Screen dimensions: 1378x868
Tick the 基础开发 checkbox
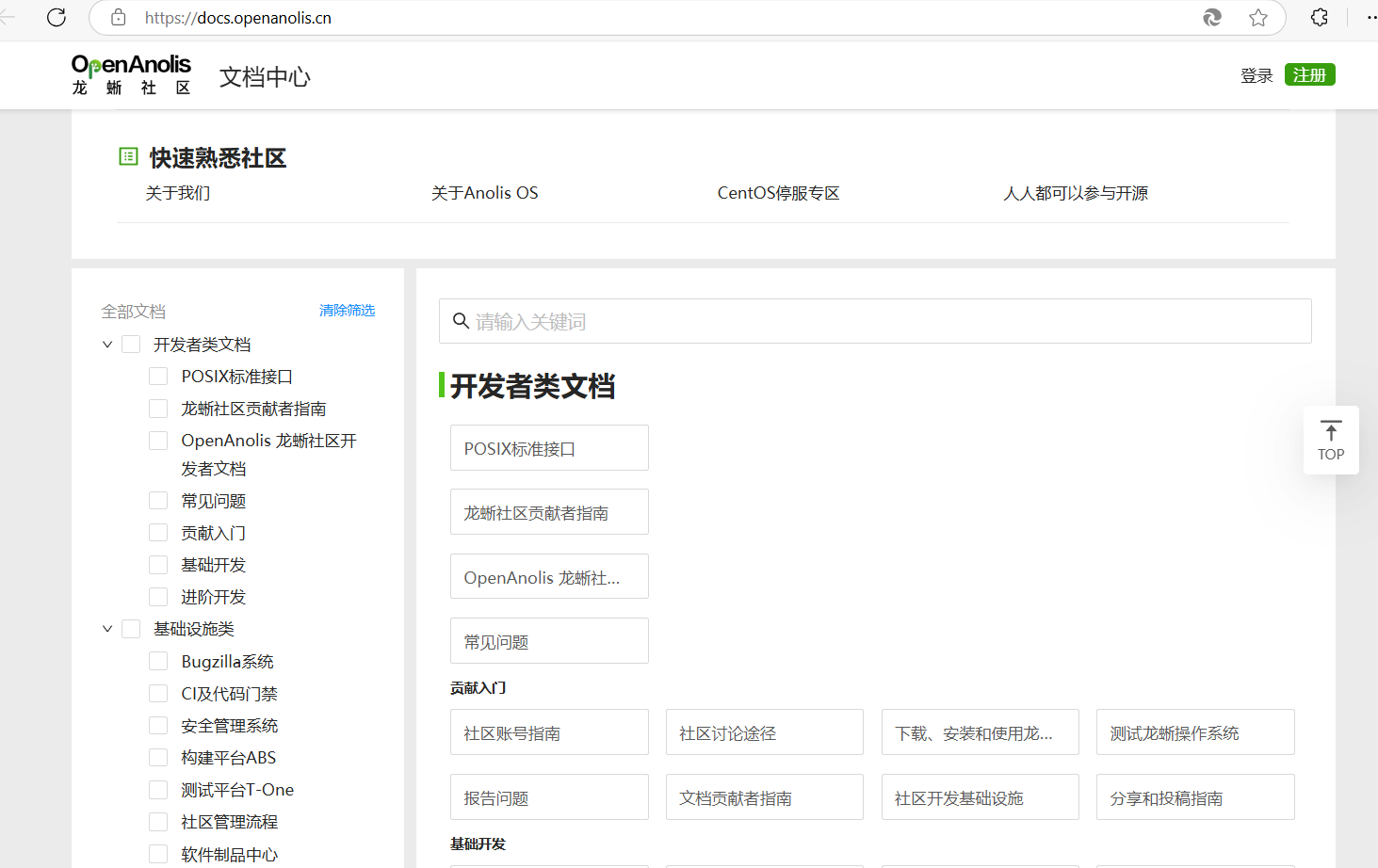(x=158, y=565)
